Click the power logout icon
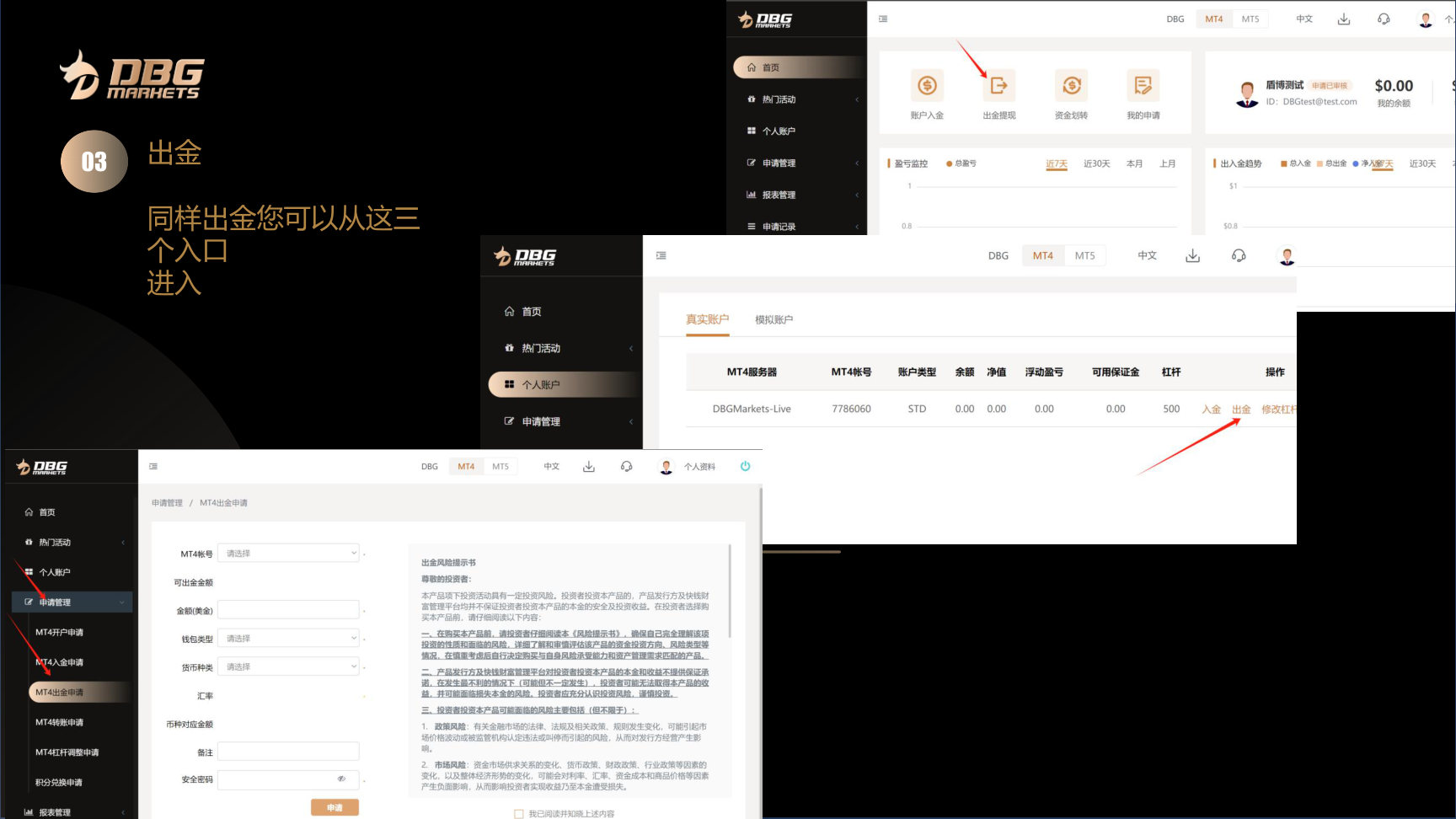 (745, 466)
